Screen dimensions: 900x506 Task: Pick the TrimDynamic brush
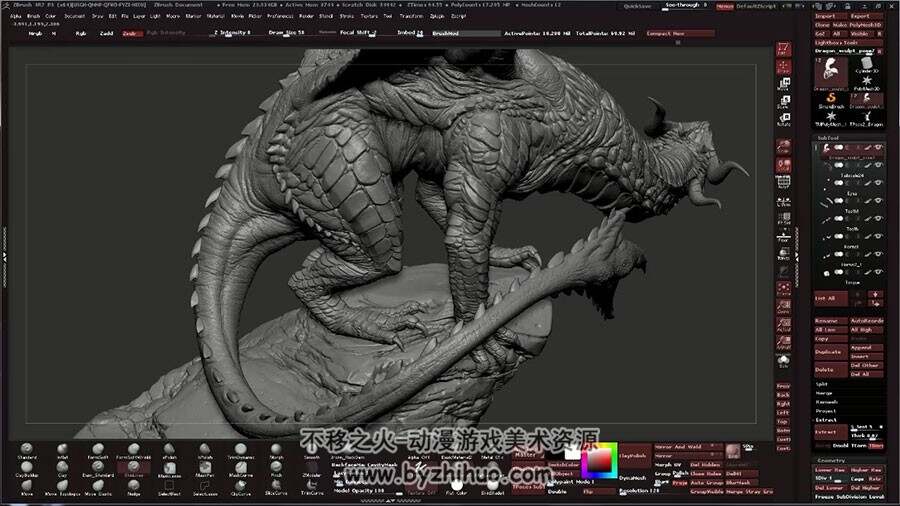click(x=240, y=451)
